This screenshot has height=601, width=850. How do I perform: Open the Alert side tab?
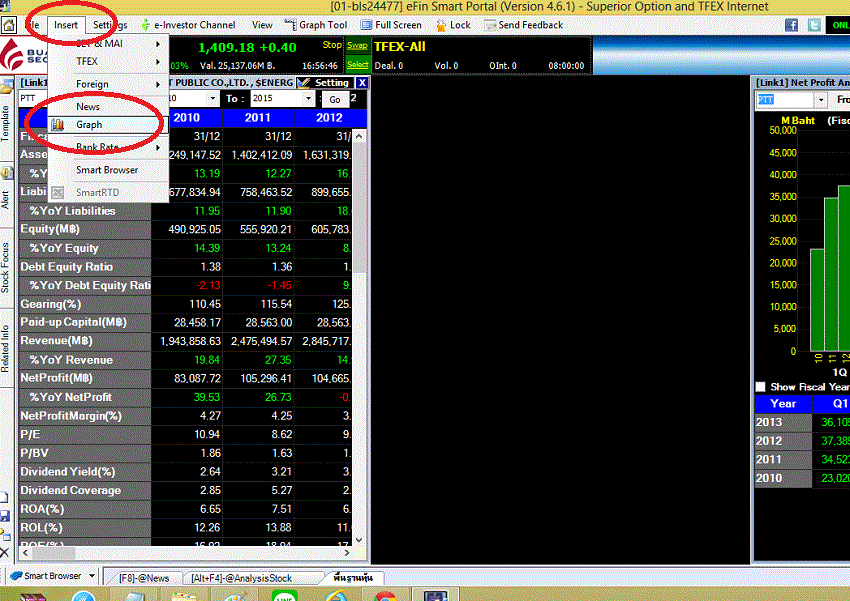pyautogui.click(x=5, y=200)
